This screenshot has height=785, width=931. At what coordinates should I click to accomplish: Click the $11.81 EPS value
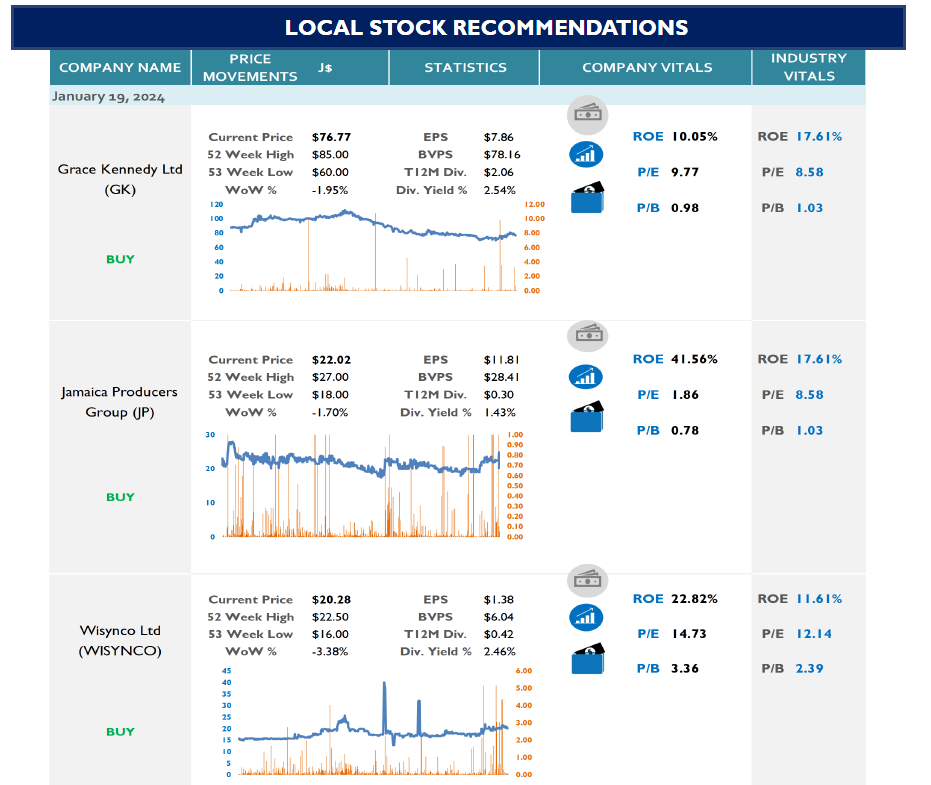(501, 360)
